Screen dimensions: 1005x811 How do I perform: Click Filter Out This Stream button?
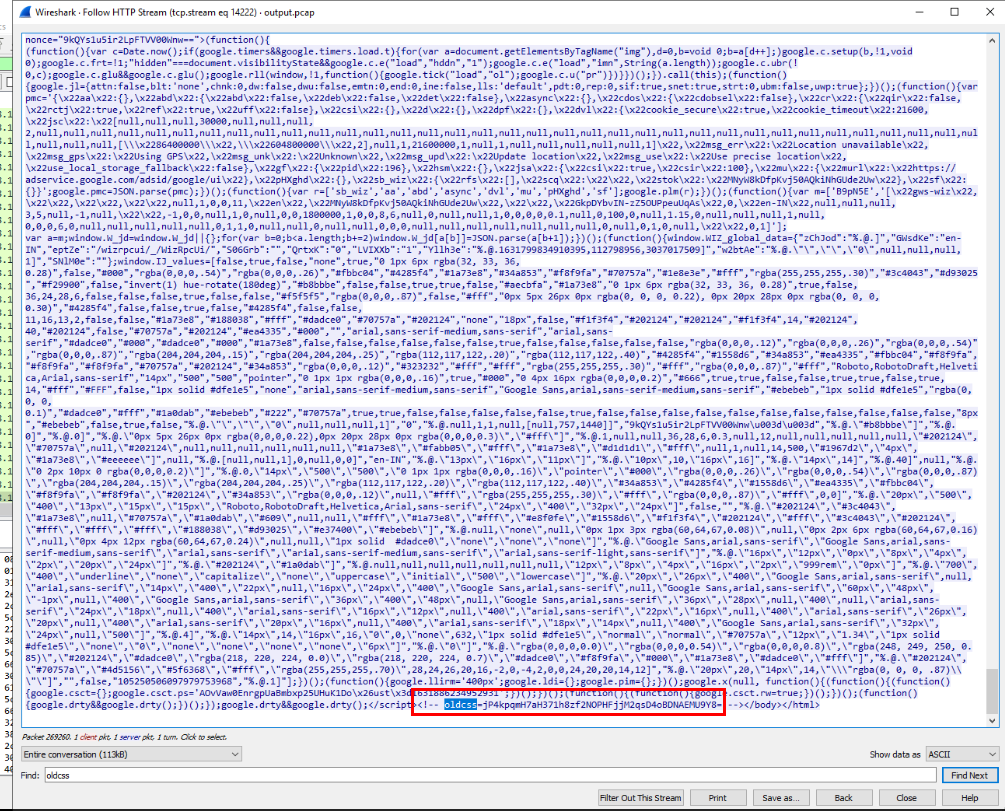pyautogui.click(x=640, y=798)
